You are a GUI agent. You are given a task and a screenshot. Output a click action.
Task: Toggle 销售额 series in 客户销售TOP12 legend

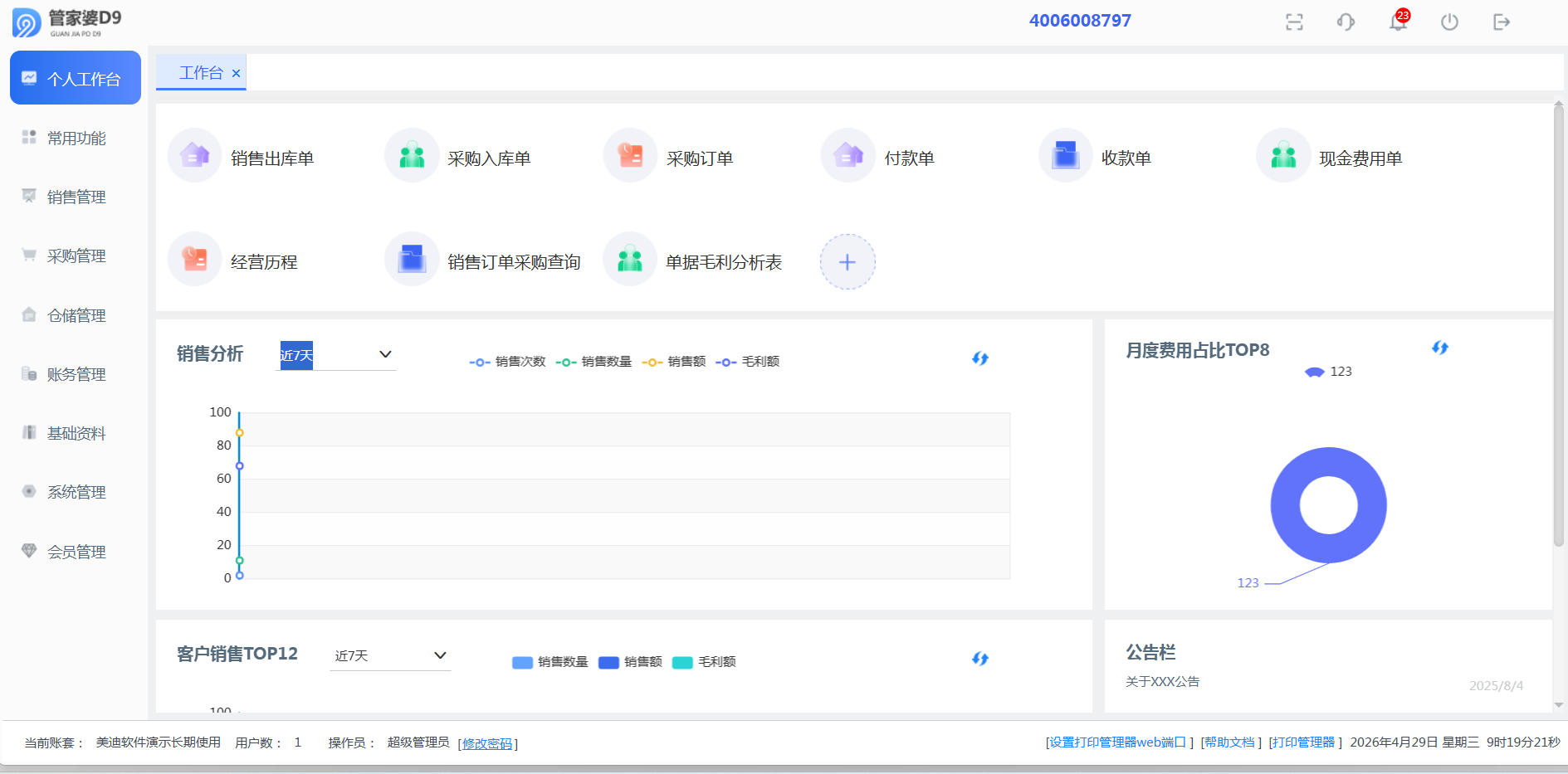point(630,662)
